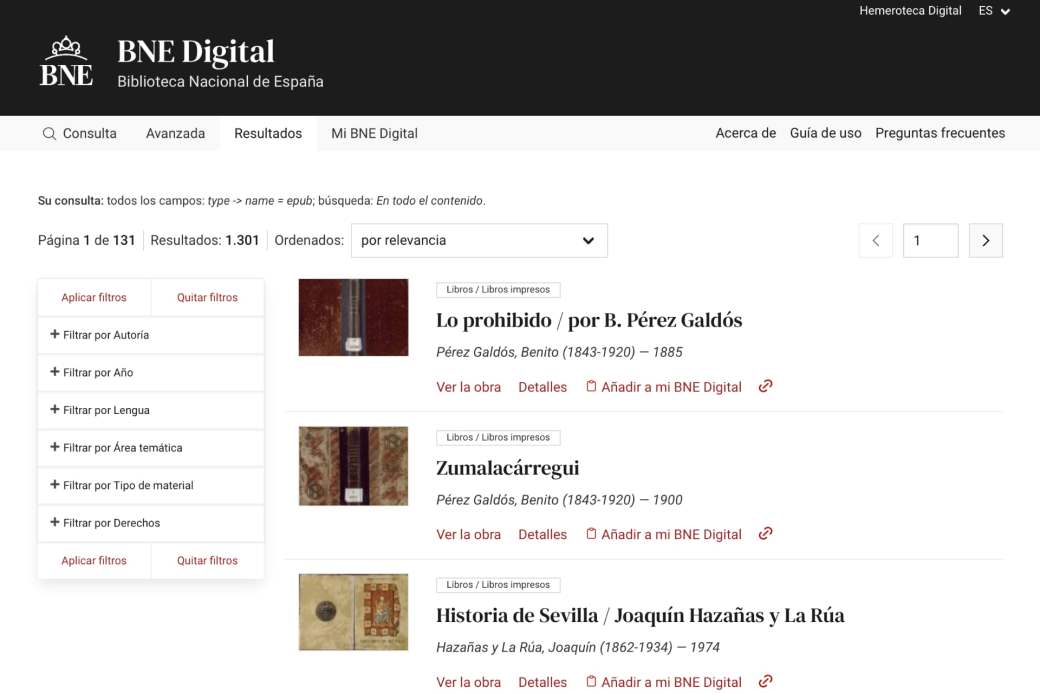
Task: Open Mi BNE Digital
Action: [374, 133]
